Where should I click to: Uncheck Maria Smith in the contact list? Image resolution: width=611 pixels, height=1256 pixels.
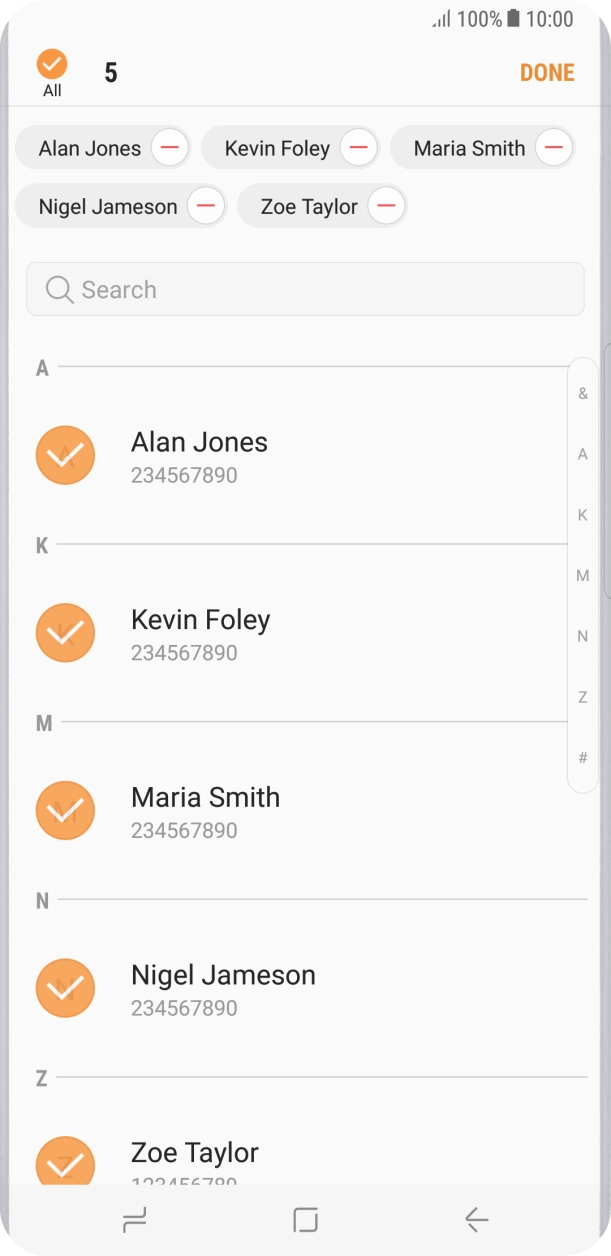pyautogui.click(x=65, y=810)
